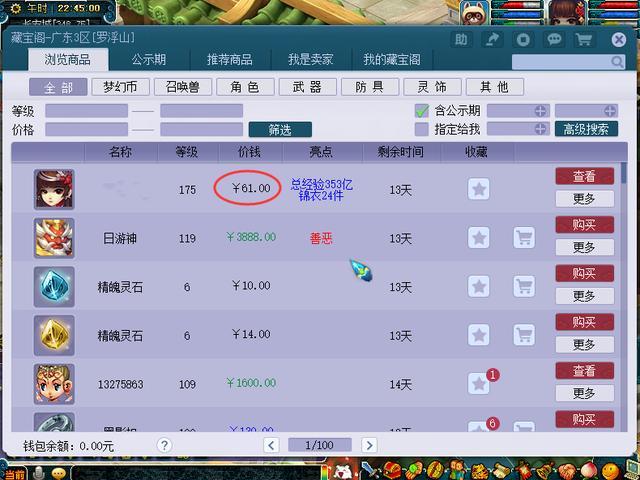Click the share arrow icon
Screen dimensions: 640x480
point(492,39)
